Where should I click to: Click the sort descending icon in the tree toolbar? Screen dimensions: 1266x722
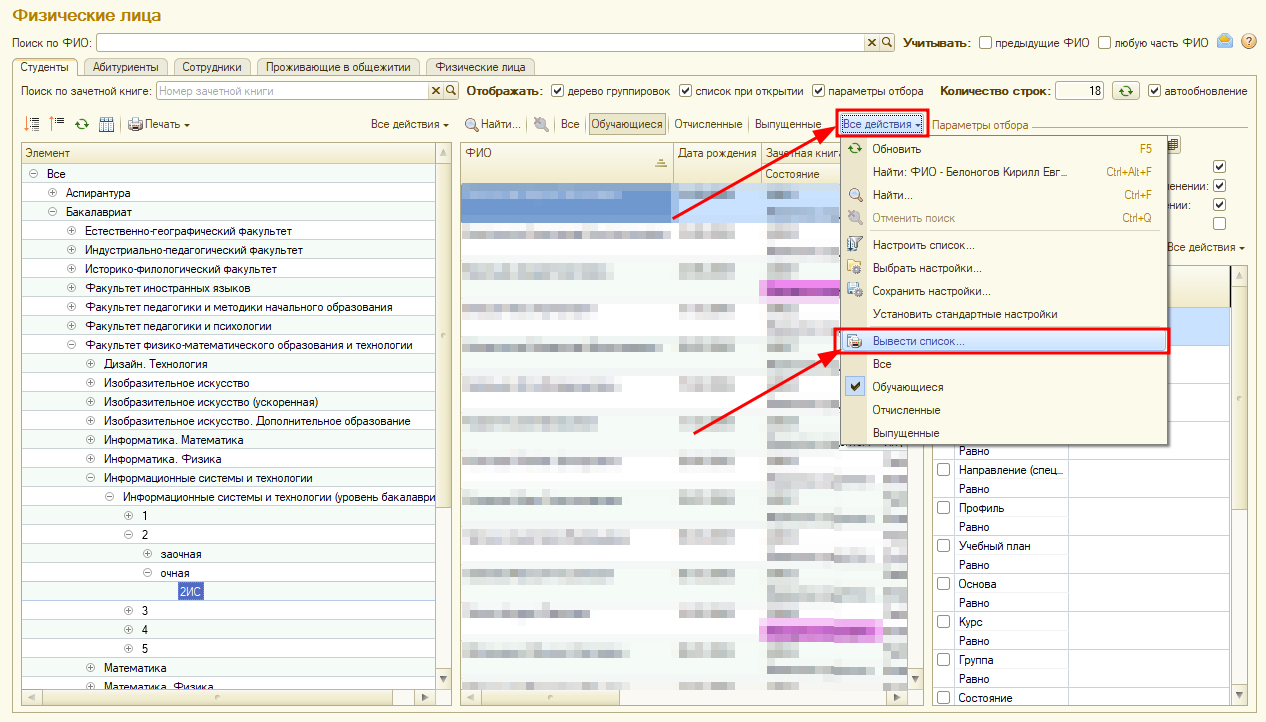click(32, 124)
